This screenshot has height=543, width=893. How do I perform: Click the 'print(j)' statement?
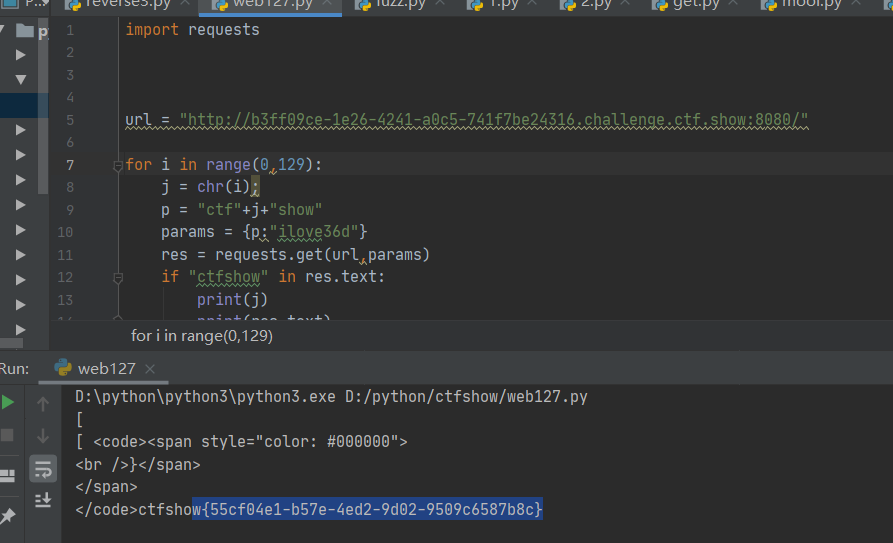[x=232, y=300]
